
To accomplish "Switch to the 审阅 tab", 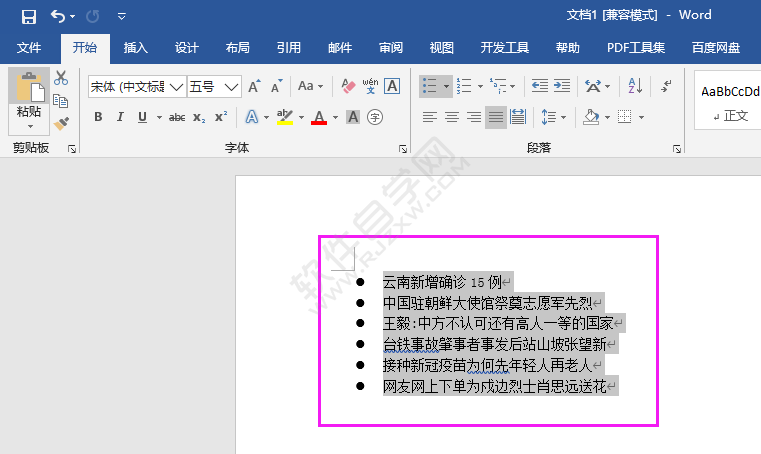I will (391, 48).
